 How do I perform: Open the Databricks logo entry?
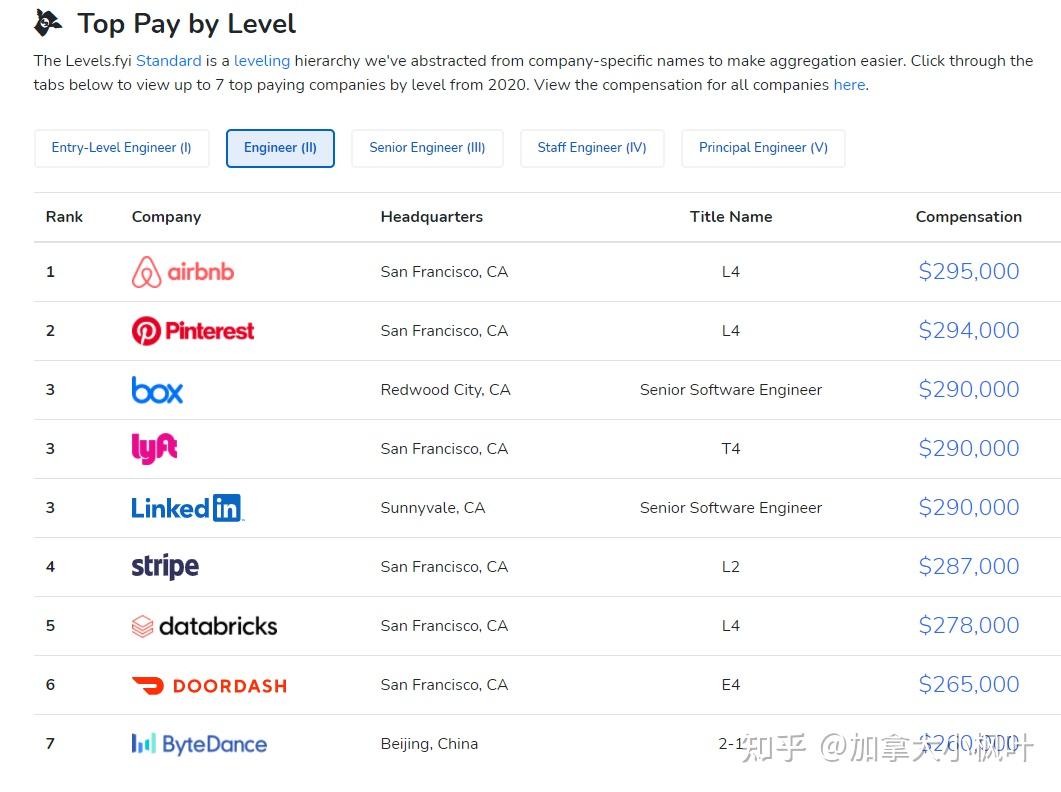(204, 626)
